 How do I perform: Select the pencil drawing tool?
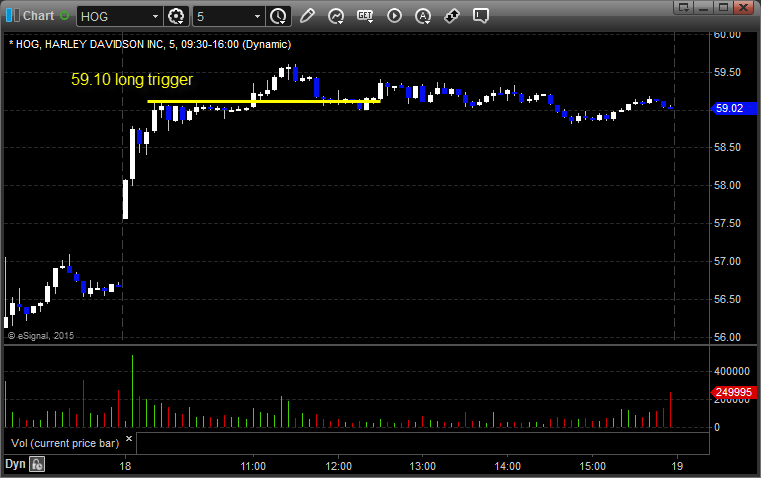(x=307, y=16)
